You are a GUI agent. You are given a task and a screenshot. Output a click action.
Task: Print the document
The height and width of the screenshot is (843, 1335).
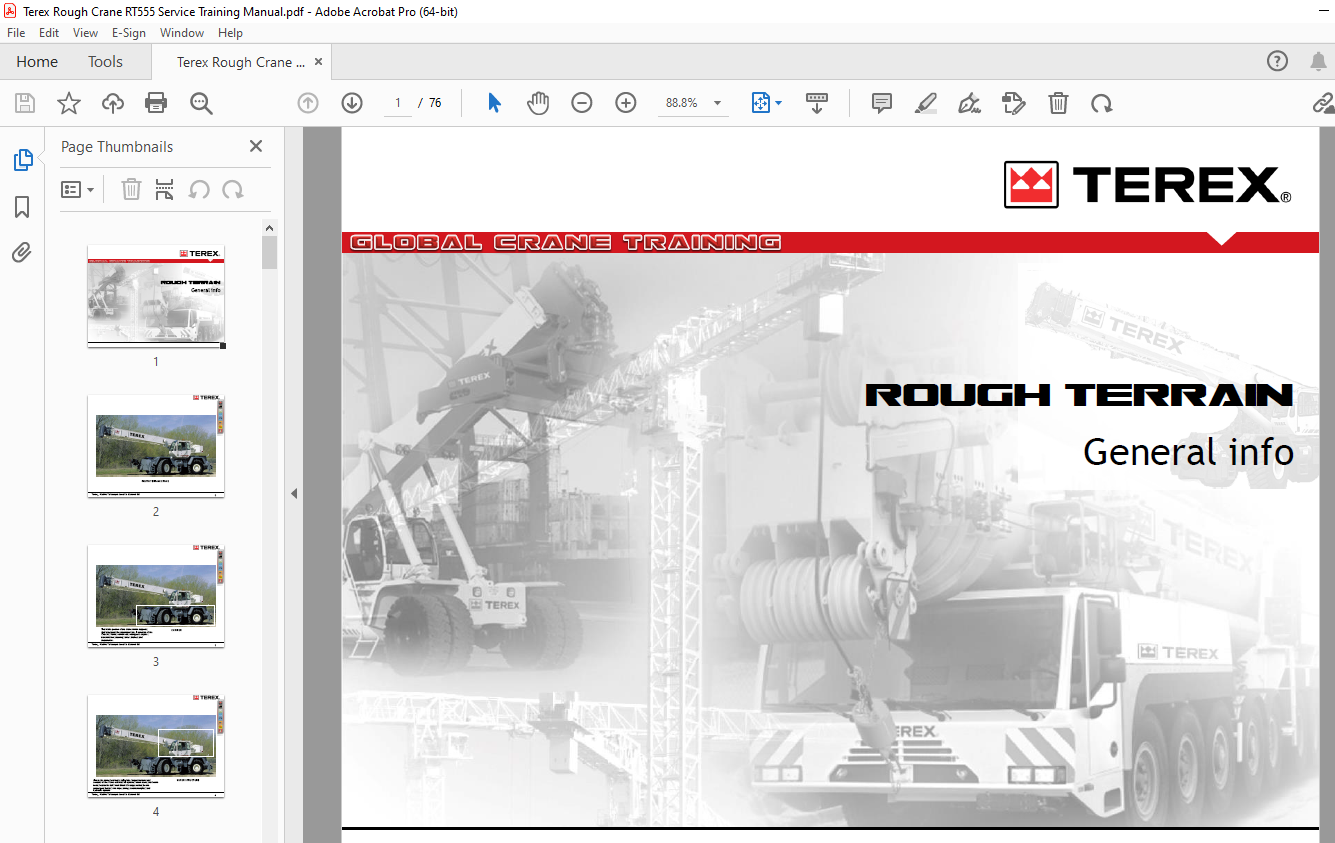click(x=156, y=103)
